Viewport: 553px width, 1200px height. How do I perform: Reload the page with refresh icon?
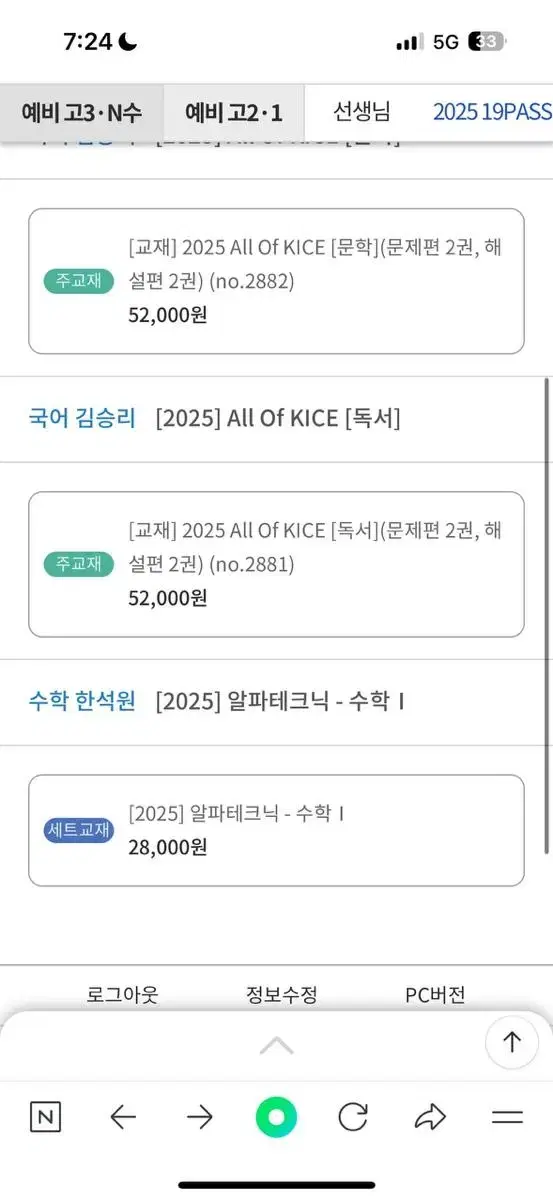click(353, 1117)
